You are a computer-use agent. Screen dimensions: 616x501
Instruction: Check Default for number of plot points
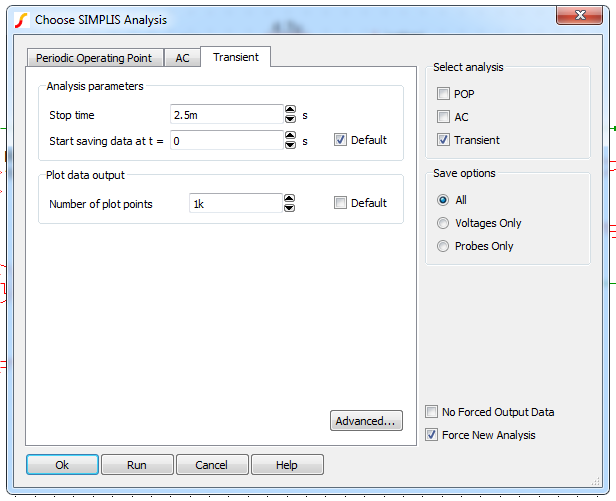click(341, 203)
